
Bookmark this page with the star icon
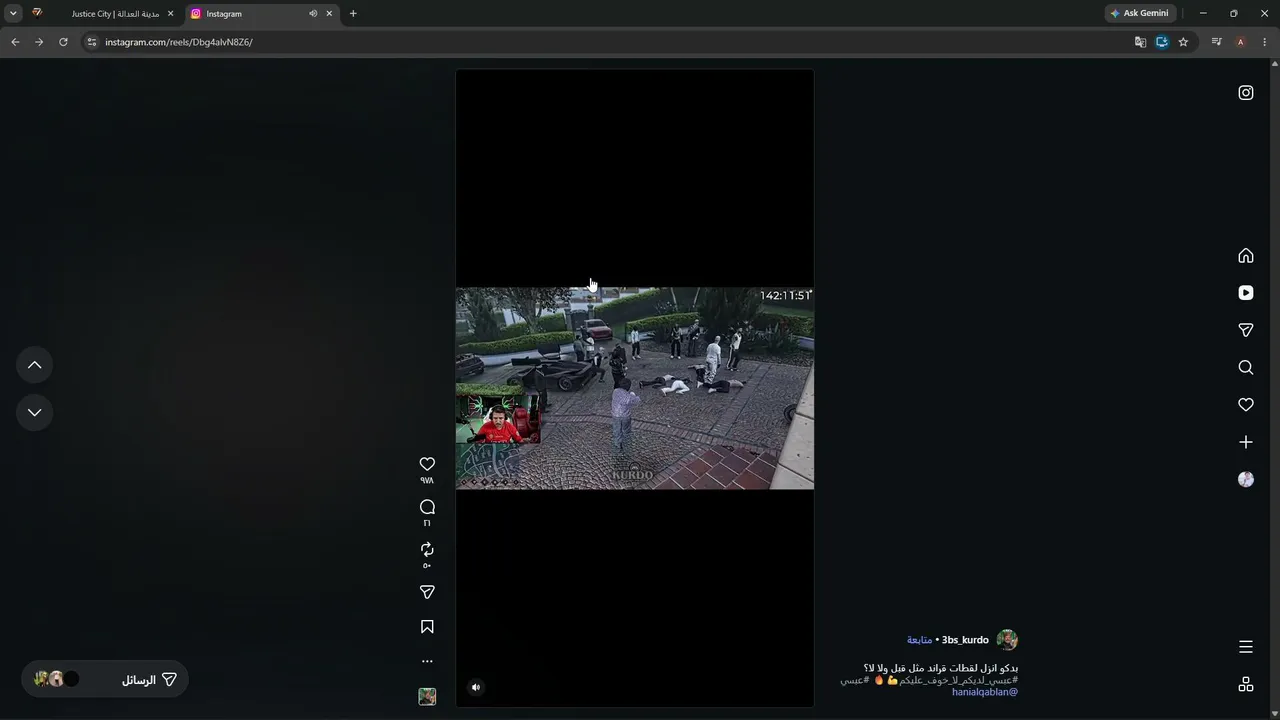pos(1183,42)
